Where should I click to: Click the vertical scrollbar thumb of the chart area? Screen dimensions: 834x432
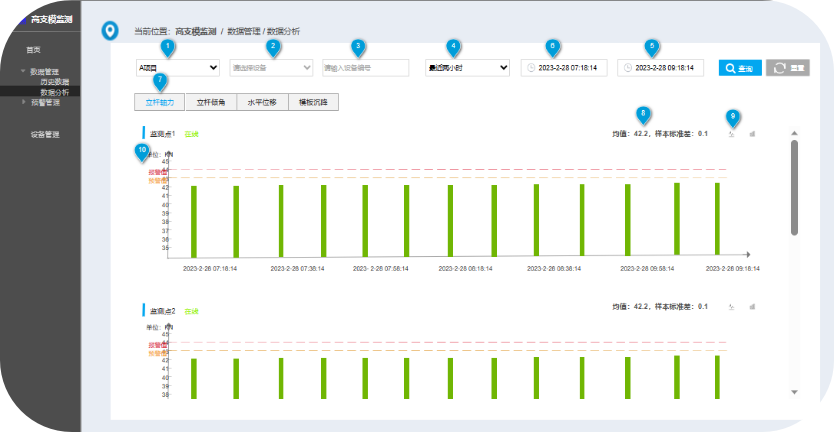click(794, 185)
